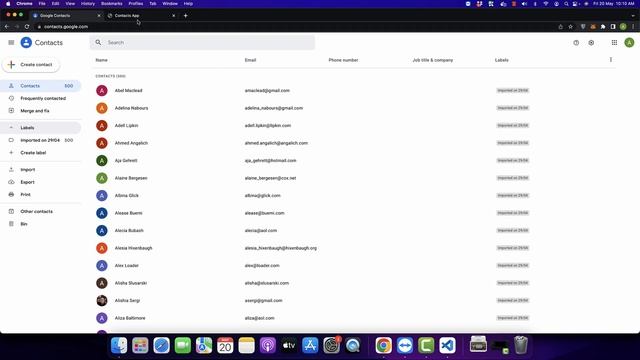This screenshot has height=360, width=640.
Task: Open the File menu
Action: (x=42, y=3)
